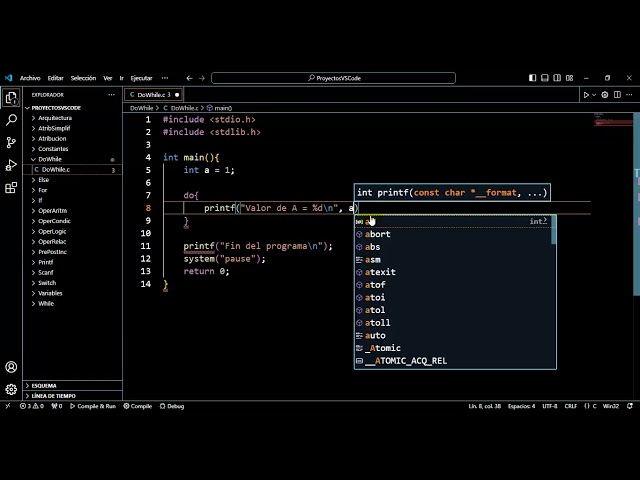Expand the Arquitectura folder
The height and width of the screenshot is (480, 640).
tap(55, 117)
